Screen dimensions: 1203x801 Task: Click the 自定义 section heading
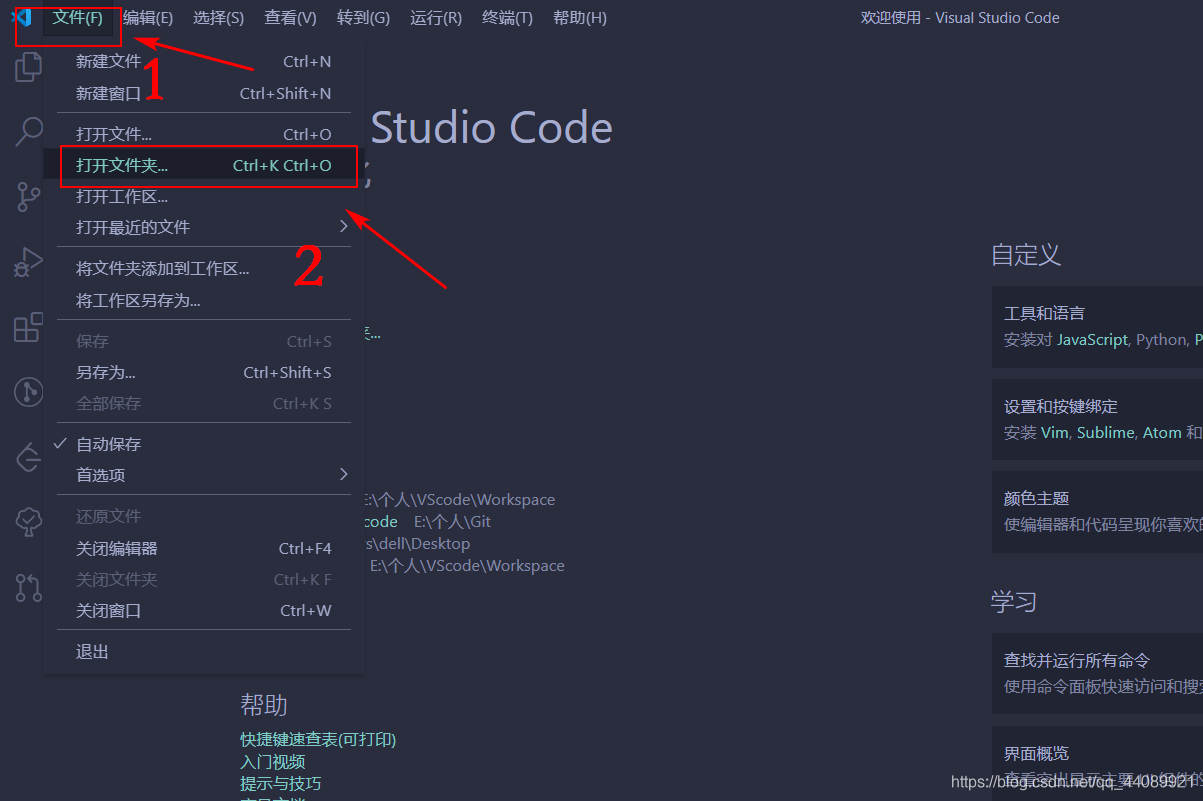pyautogui.click(x=1026, y=255)
